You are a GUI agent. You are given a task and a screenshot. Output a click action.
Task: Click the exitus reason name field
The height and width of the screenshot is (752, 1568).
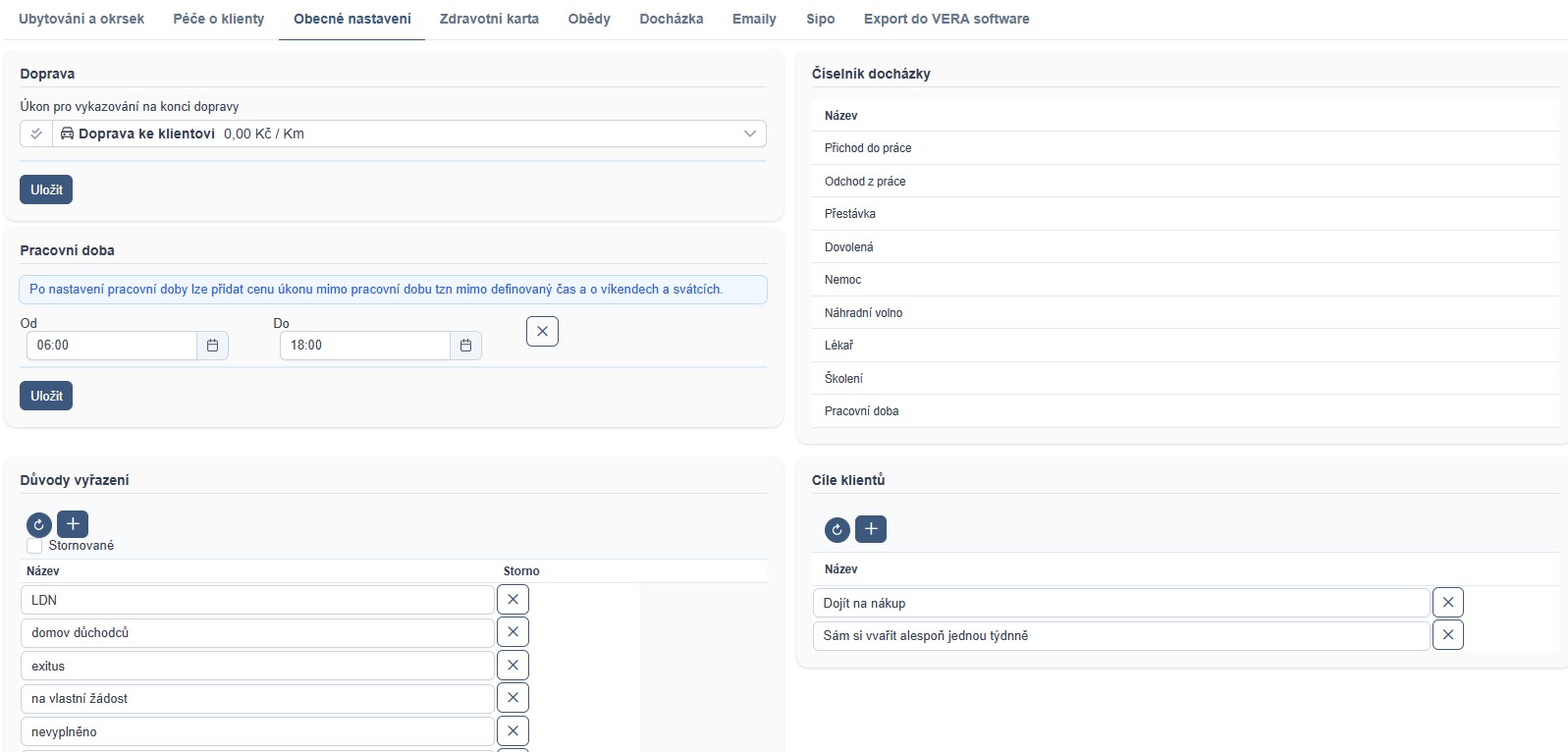pyautogui.click(x=257, y=666)
